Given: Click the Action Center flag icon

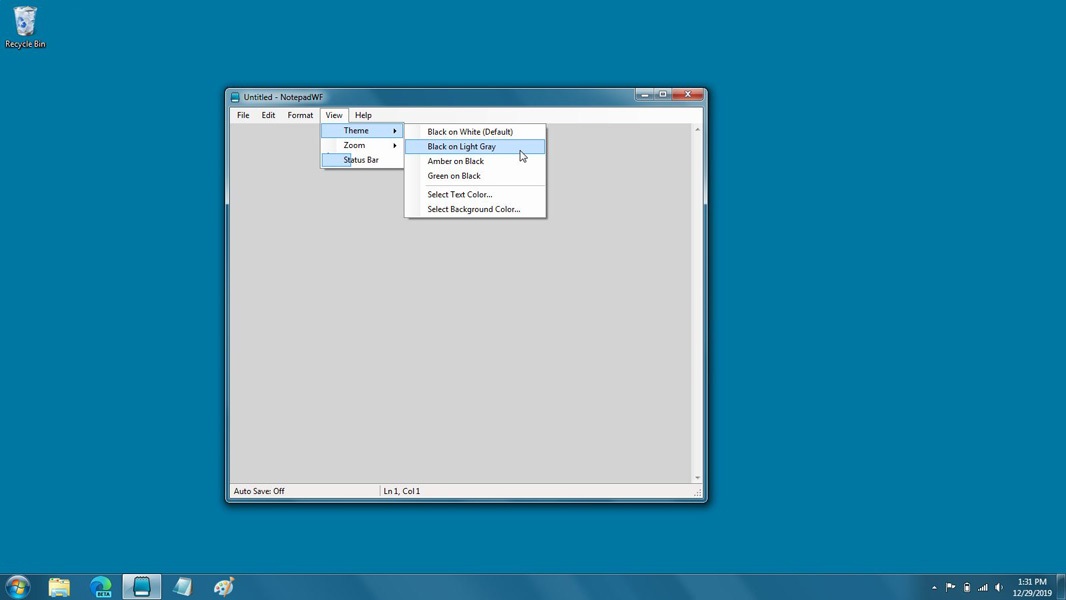Looking at the screenshot, I should click(x=950, y=587).
